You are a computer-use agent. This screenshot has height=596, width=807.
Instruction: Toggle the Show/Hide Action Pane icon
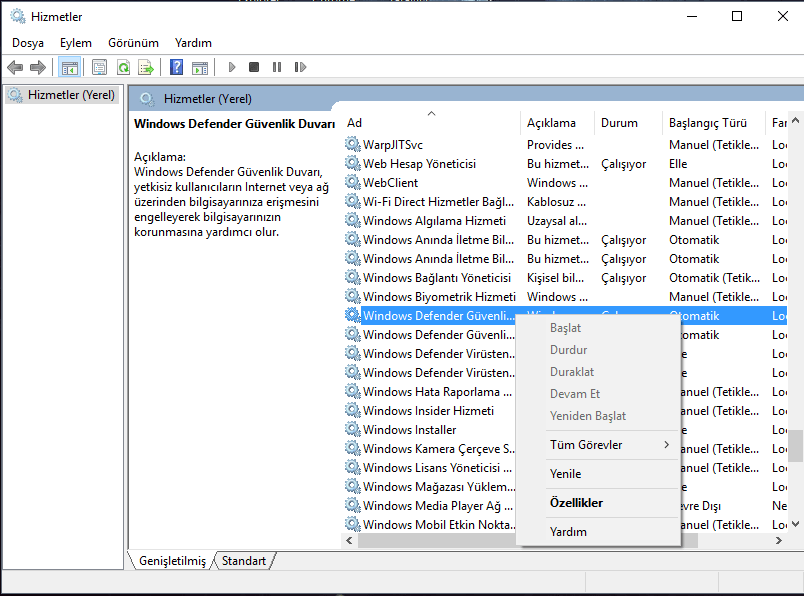[200, 67]
